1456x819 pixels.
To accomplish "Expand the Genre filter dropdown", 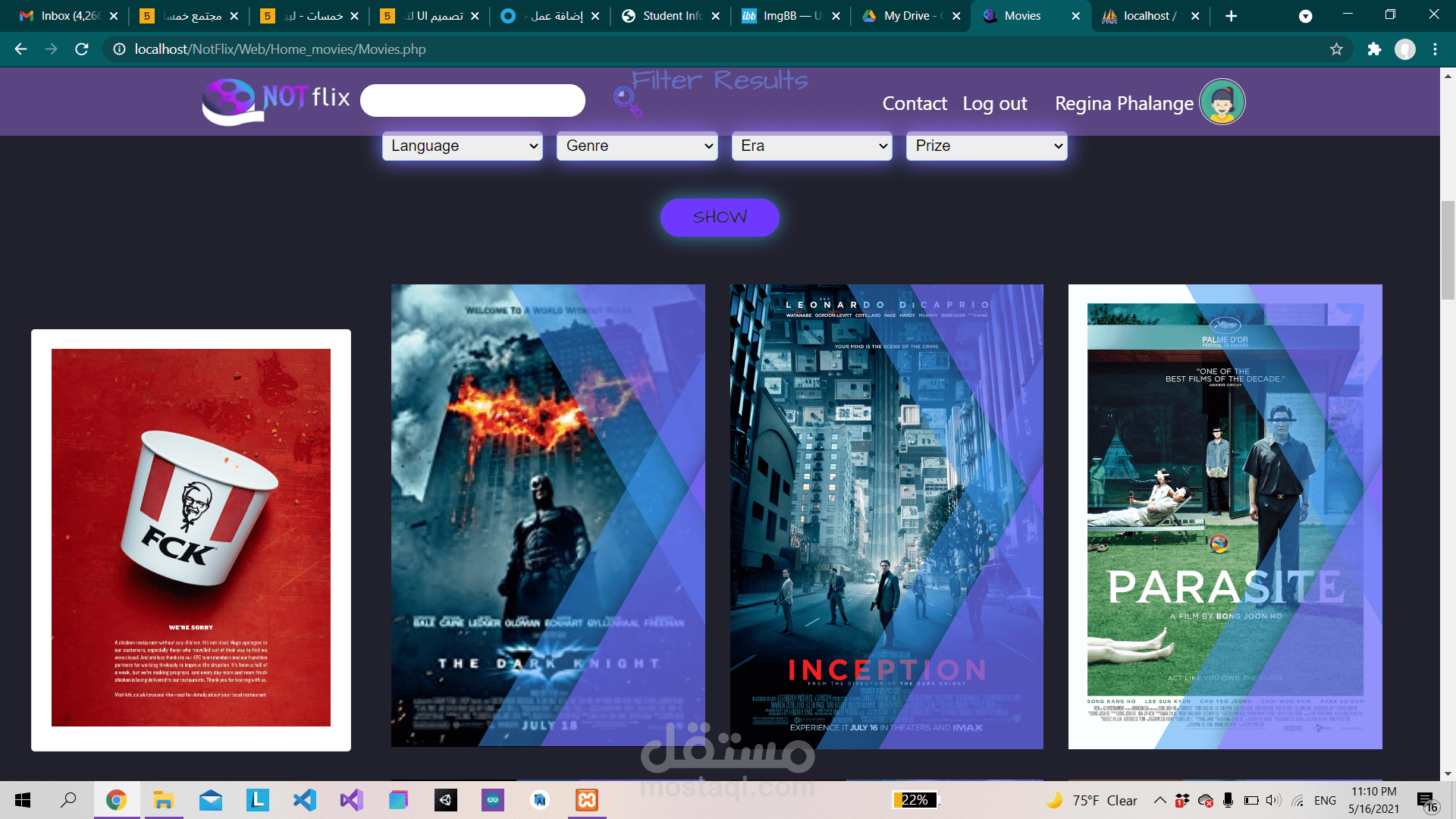I will pyautogui.click(x=637, y=146).
